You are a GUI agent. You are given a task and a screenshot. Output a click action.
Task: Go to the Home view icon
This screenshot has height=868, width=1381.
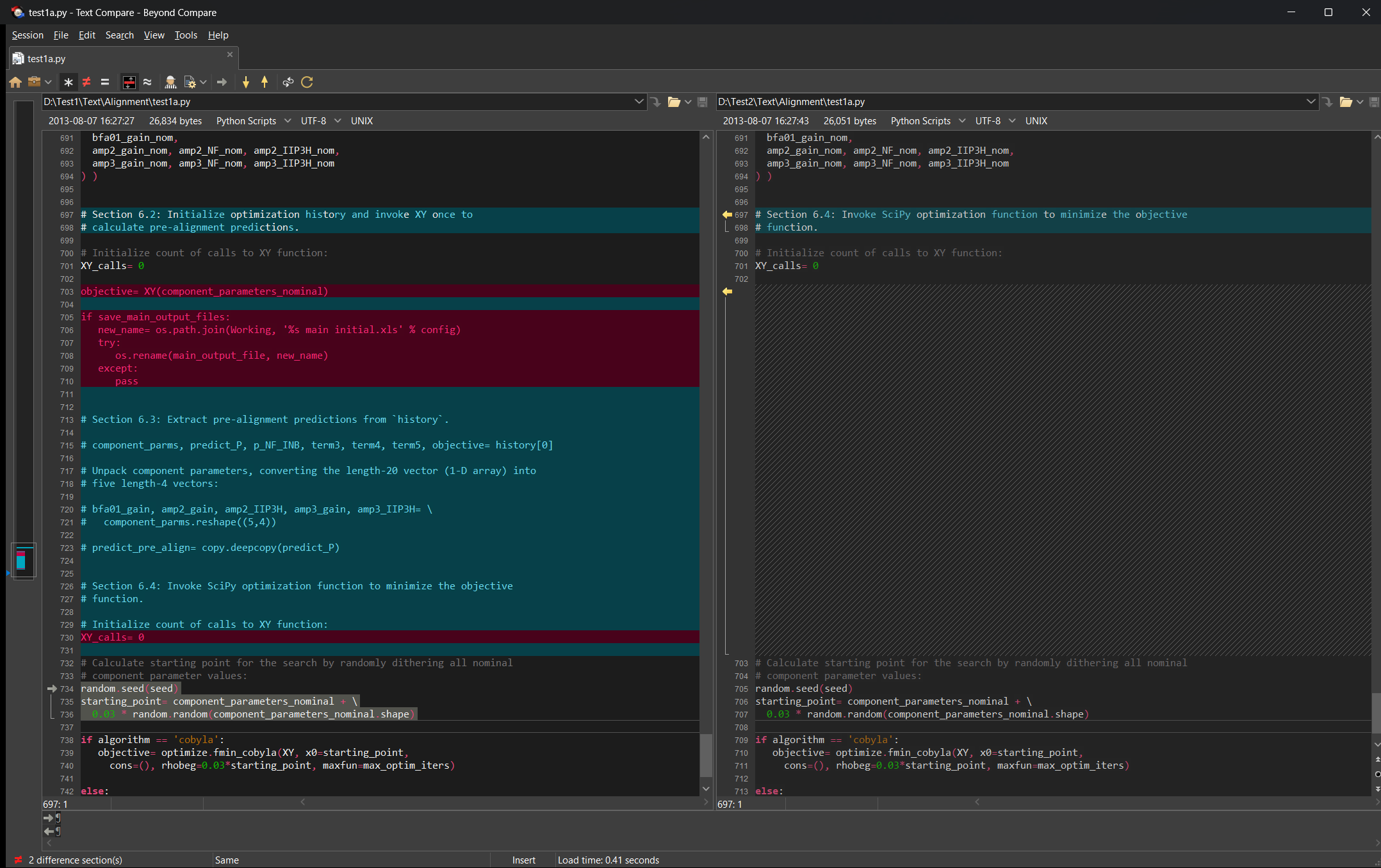pyautogui.click(x=16, y=82)
